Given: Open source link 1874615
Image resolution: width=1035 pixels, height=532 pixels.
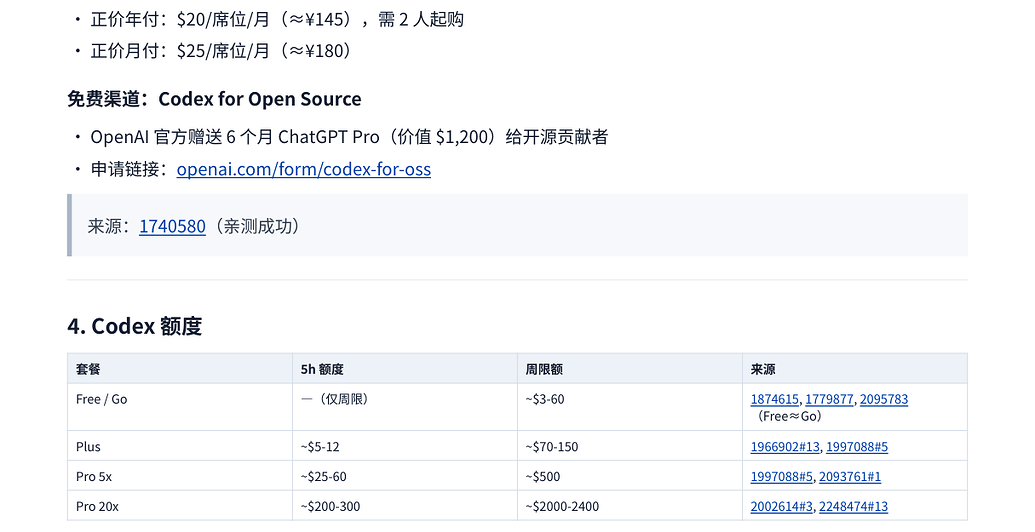Looking at the screenshot, I should point(774,399).
